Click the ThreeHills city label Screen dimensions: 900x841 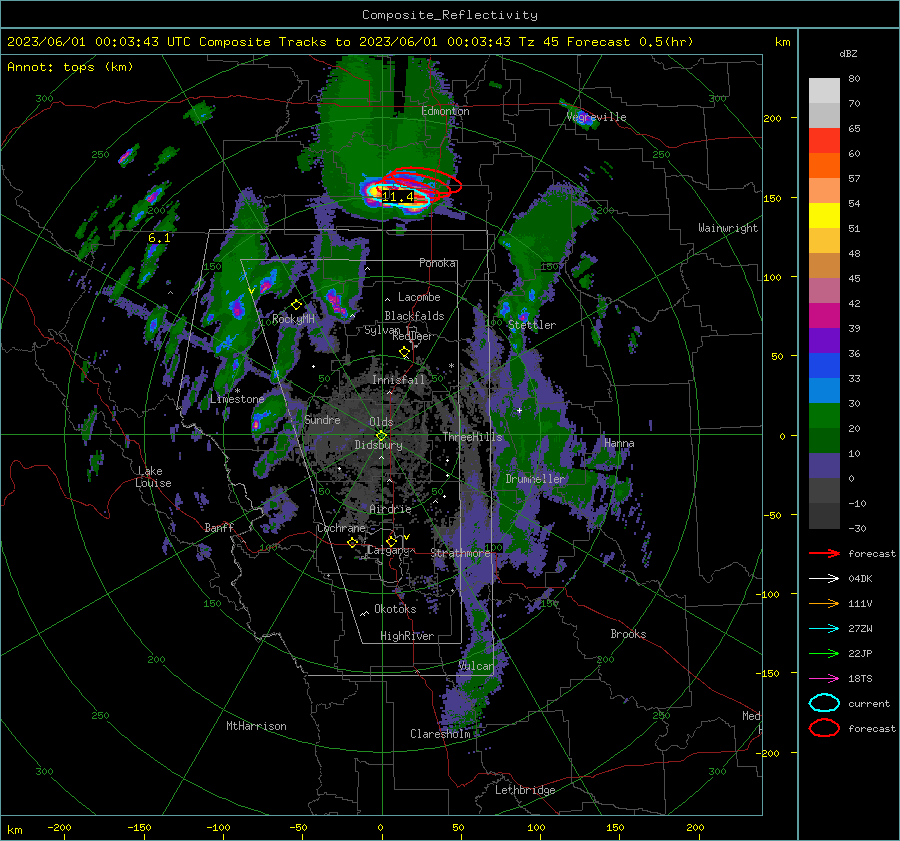(x=472, y=437)
